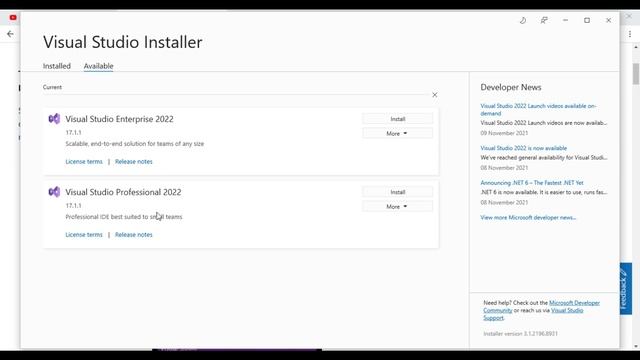Screen dimensions: 640x360
Task: Toggle the dark theme moon icon
Action: pyautogui.click(x=523, y=20)
